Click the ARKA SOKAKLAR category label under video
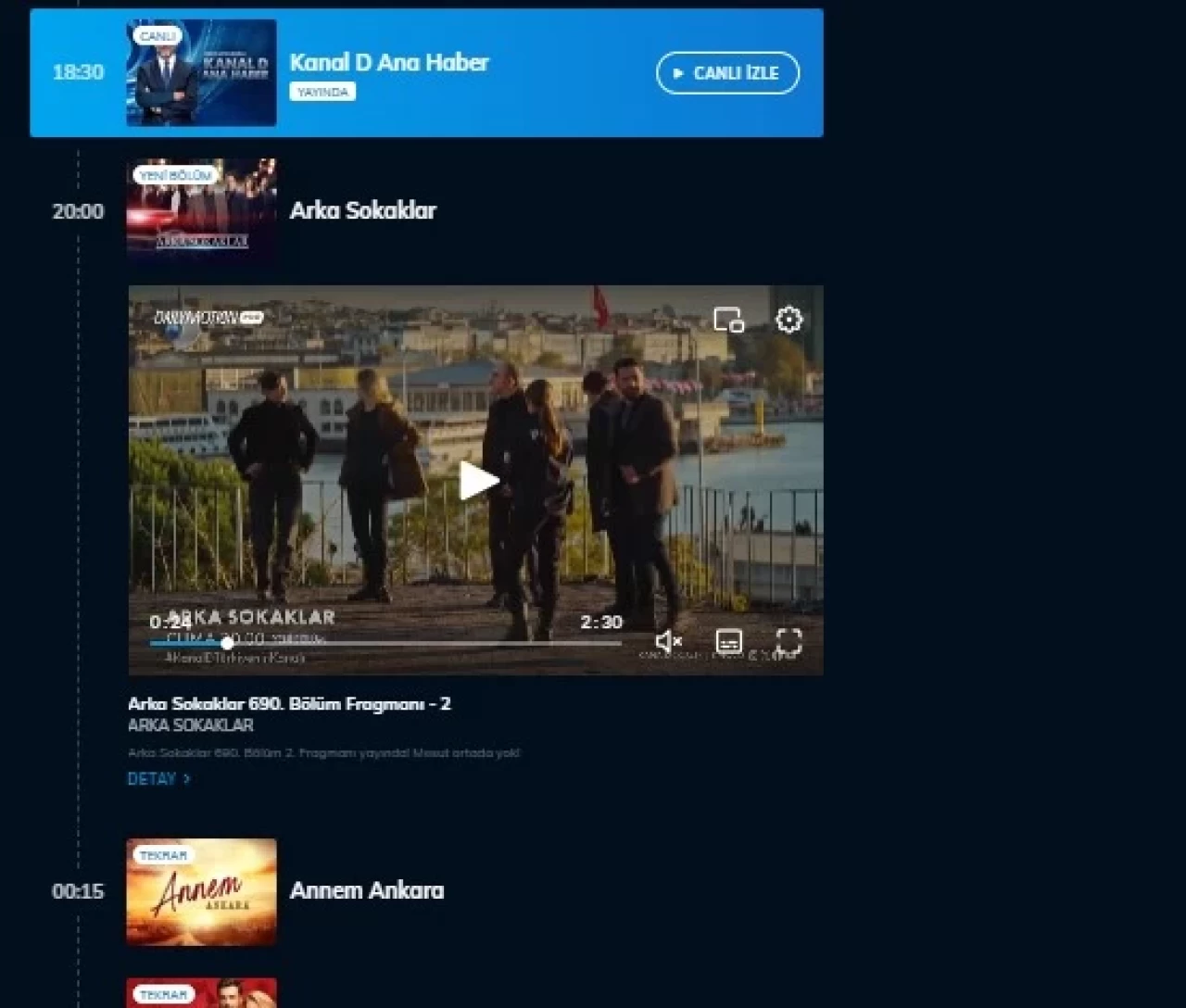This screenshot has height=1008, width=1186. 190,725
